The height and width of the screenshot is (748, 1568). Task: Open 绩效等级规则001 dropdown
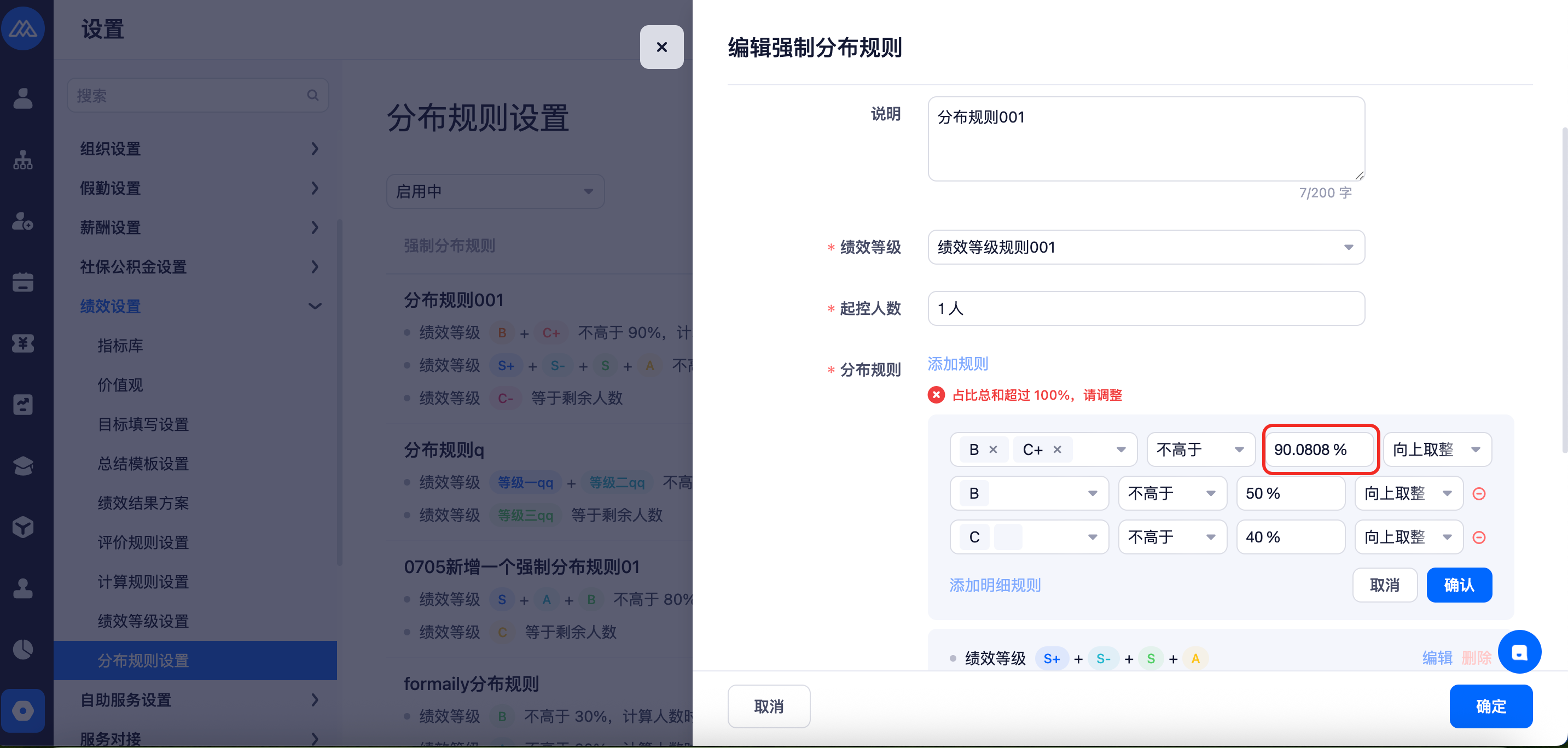pyautogui.click(x=1146, y=248)
